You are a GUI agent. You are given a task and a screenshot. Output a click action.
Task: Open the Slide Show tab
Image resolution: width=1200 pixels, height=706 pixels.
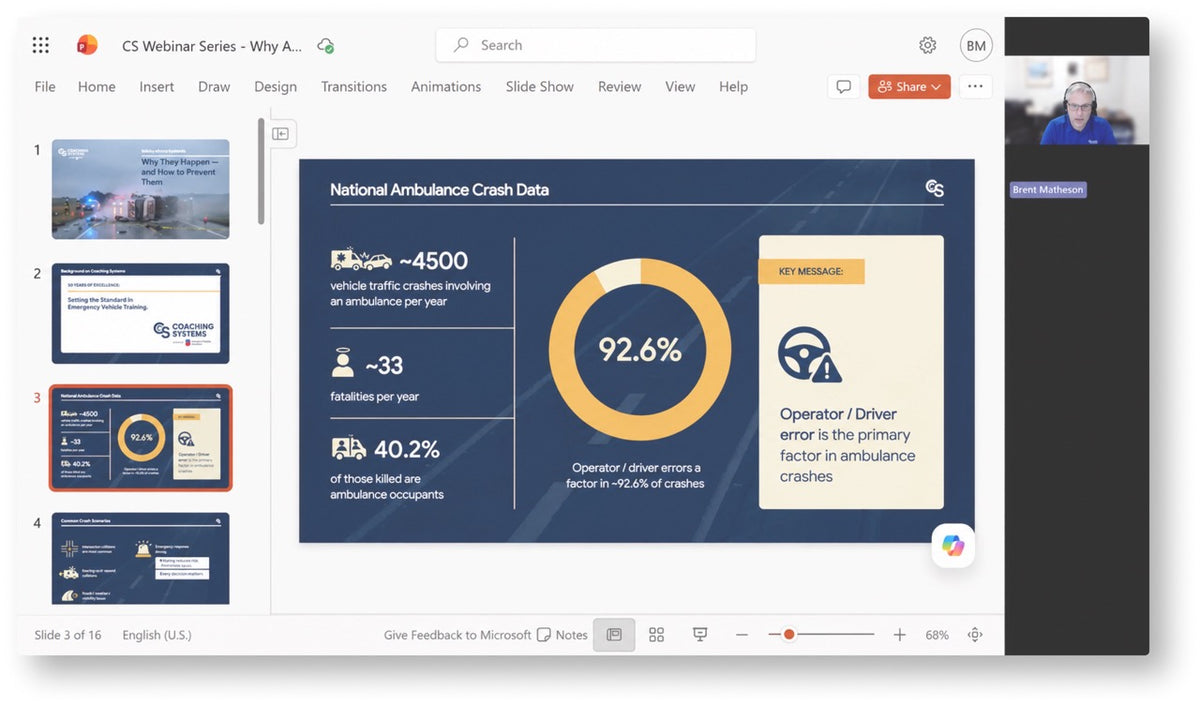click(540, 87)
